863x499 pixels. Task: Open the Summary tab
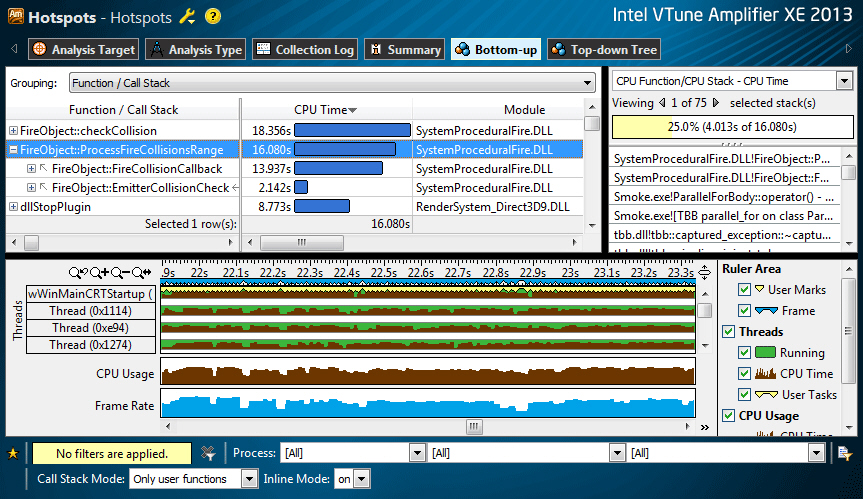(404, 49)
